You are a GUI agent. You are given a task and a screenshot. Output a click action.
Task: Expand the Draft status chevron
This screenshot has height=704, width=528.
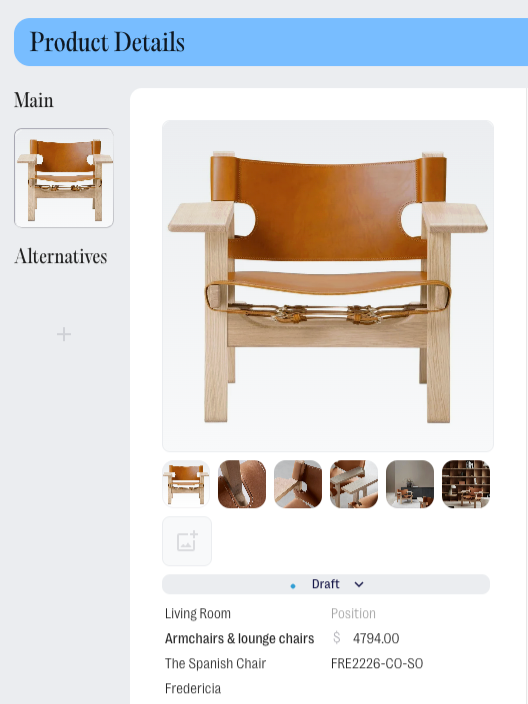[359, 584]
